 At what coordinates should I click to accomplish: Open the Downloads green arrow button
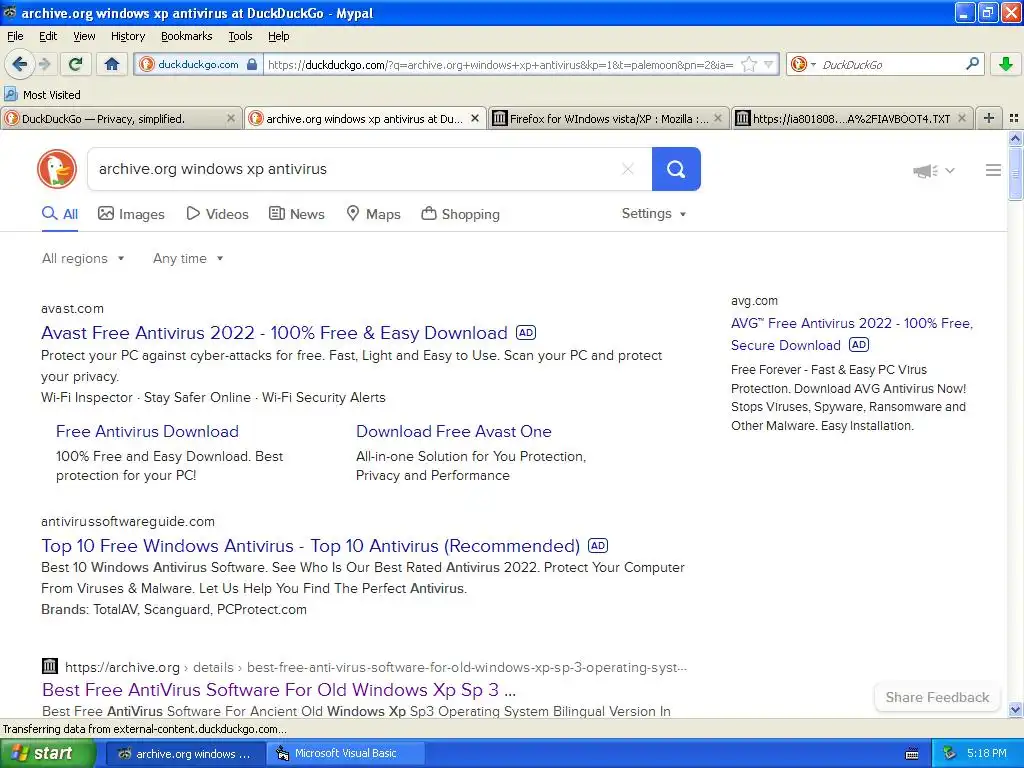1006,64
